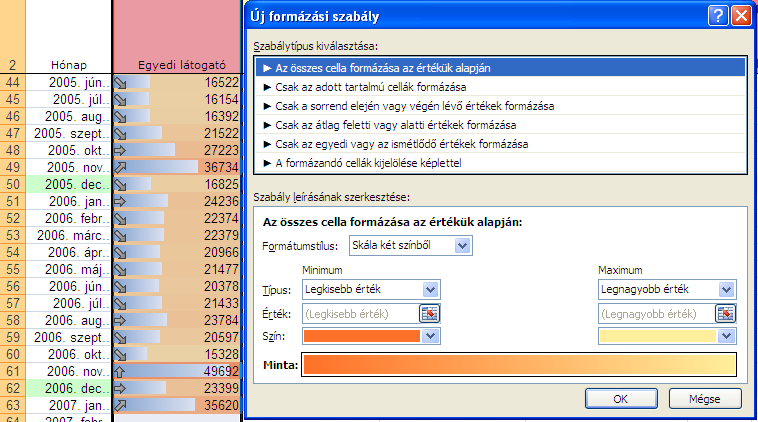Click the cell with value 20597
The width and height of the screenshot is (758, 422).
click(x=177, y=337)
